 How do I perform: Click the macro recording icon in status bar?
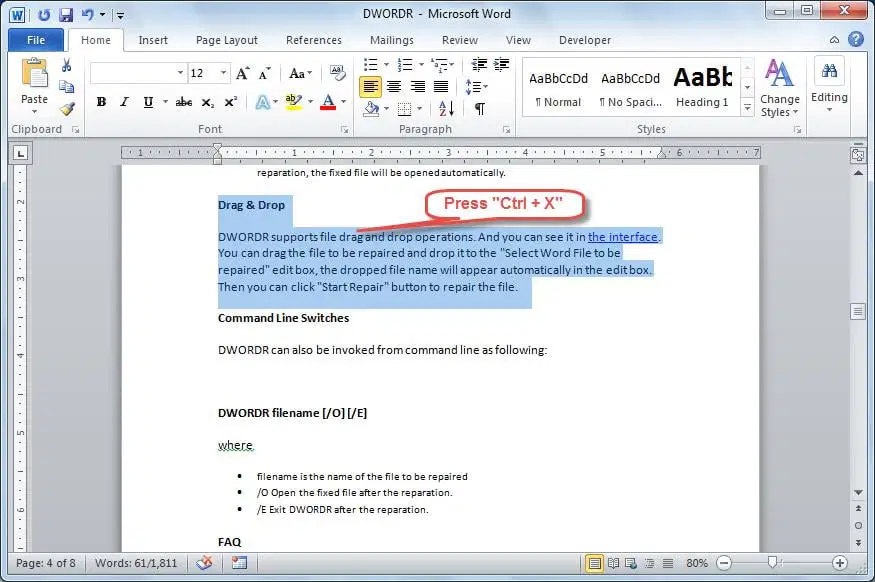click(x=239, y=562)
